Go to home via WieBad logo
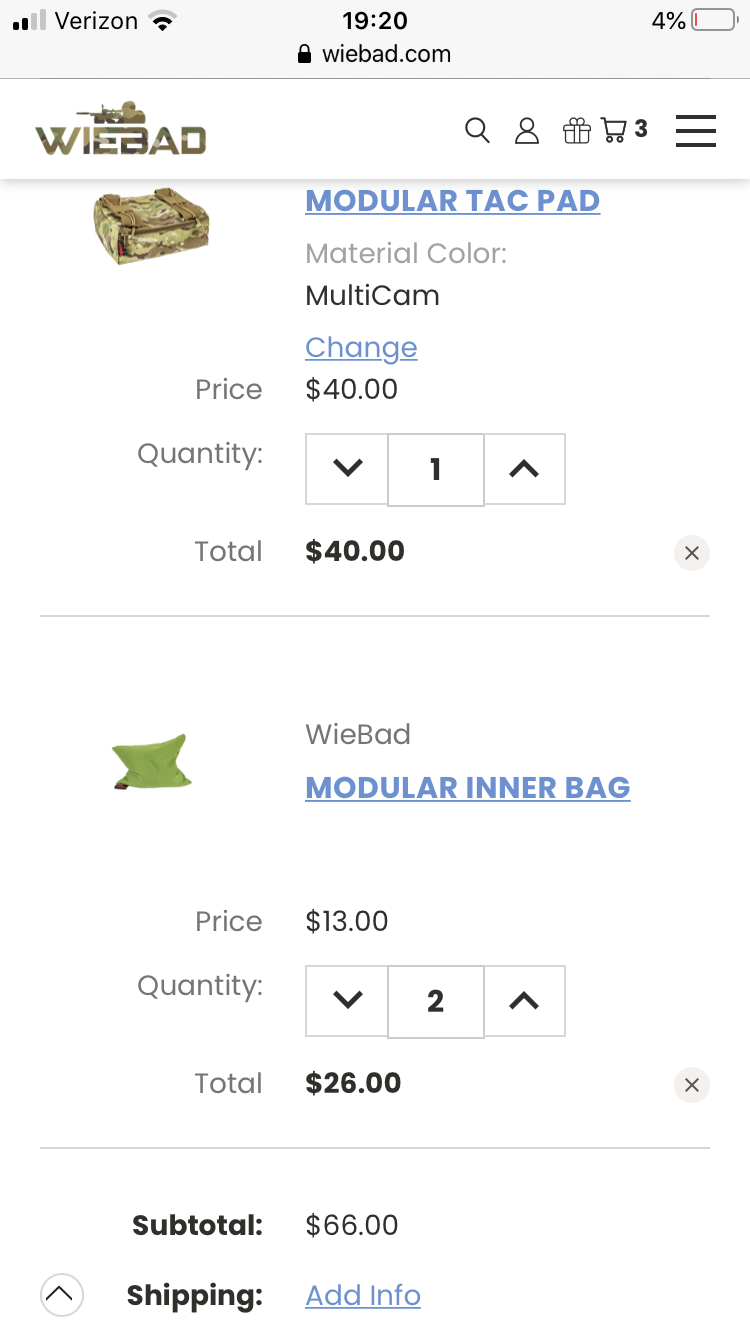Viewport: 750px width, 1334px height. pyautogui.click(x=120, y=129)
